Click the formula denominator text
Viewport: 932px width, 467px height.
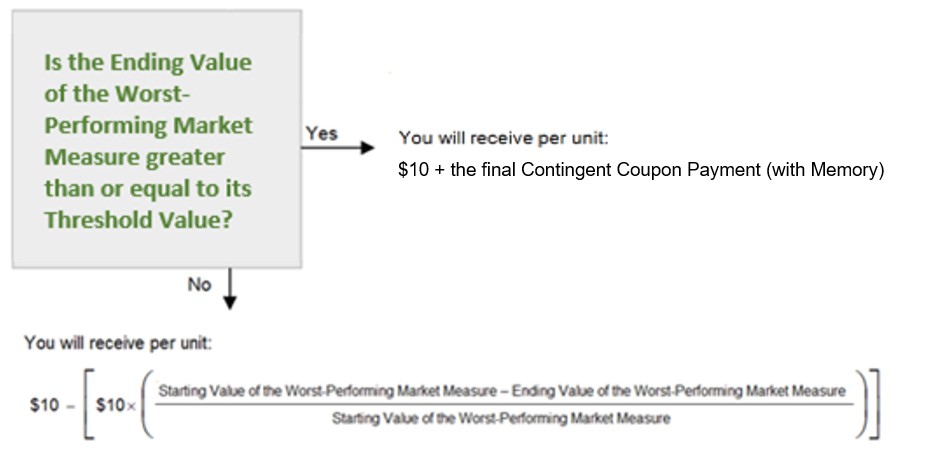[x=501, y=418]
